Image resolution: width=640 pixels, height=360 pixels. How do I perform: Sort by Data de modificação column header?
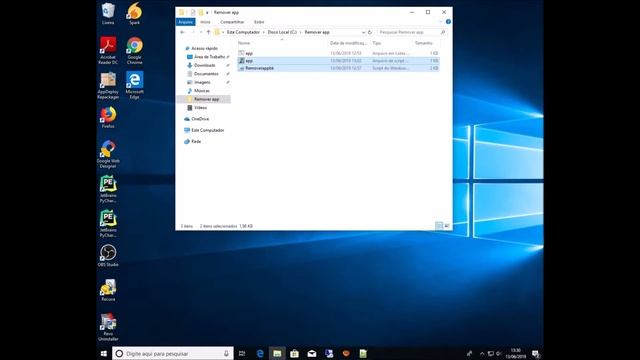[x=349, y=43]
